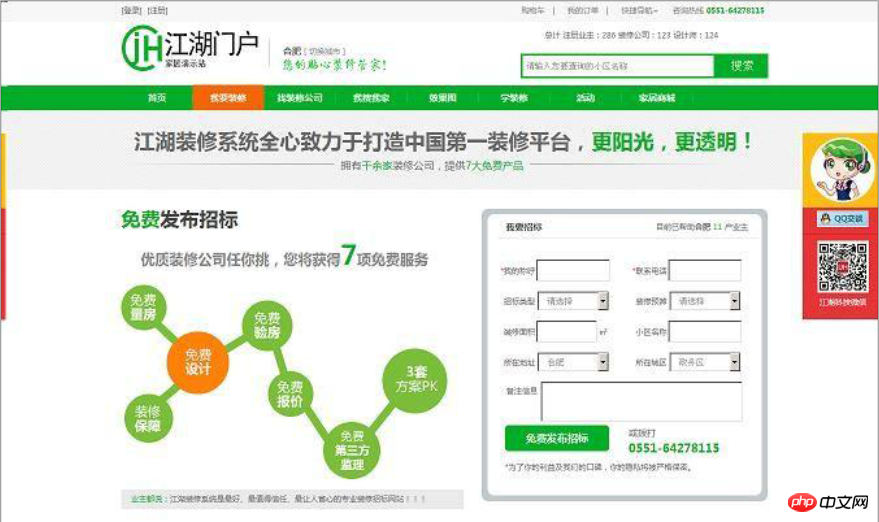
Task: Click the 江湖门户 JH logo
Action: (x=189, y=48)
